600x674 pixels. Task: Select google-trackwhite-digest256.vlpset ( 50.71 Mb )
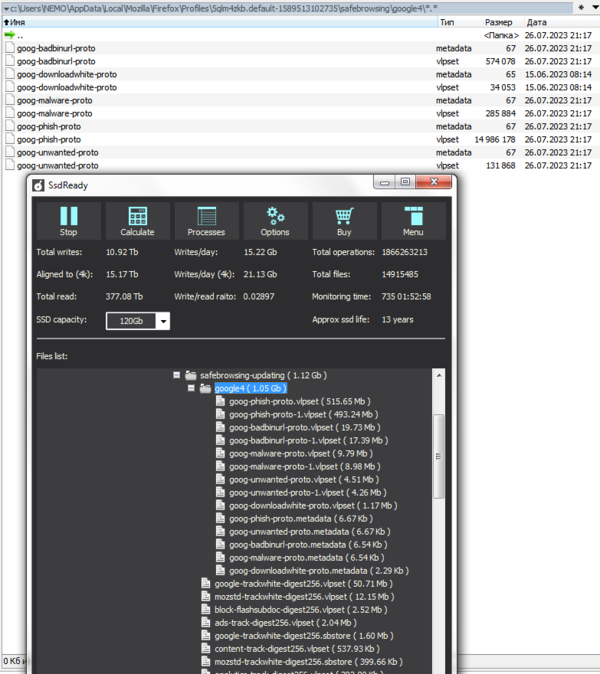pyautogui.click(x=303, y=584)
